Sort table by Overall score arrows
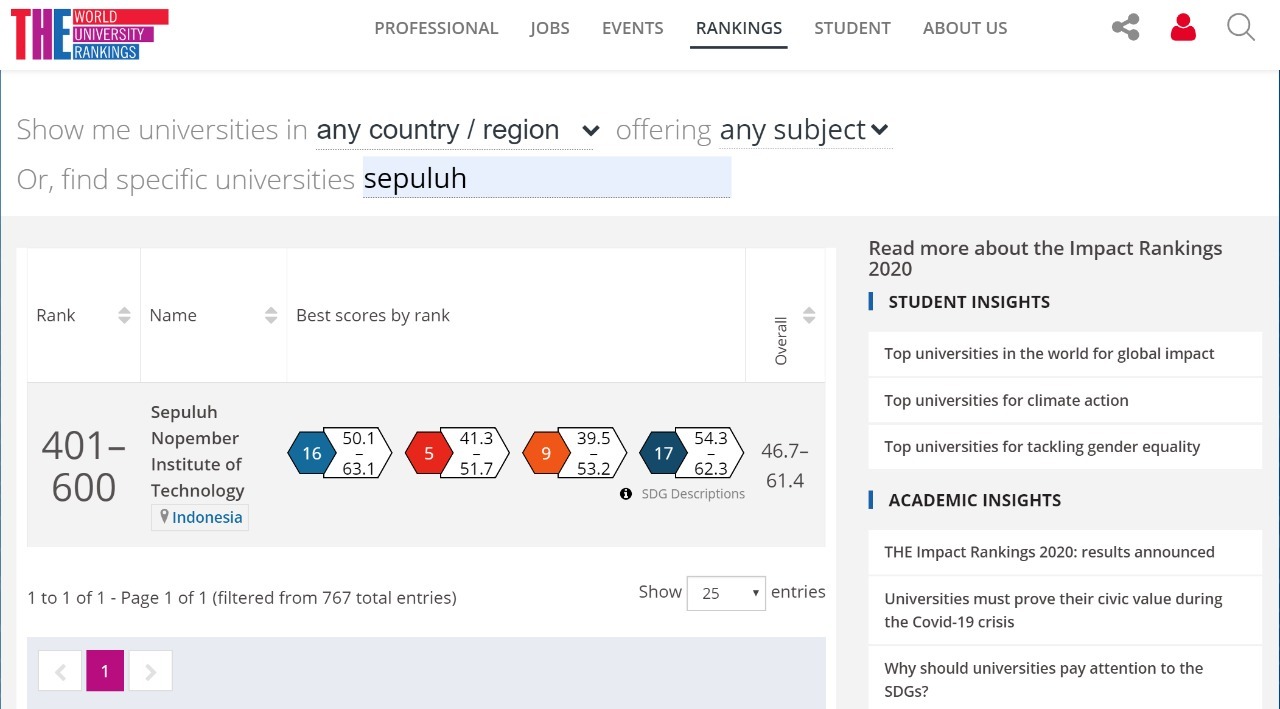The width and height of the screenshot is (1280, 709). coord(809,316)
